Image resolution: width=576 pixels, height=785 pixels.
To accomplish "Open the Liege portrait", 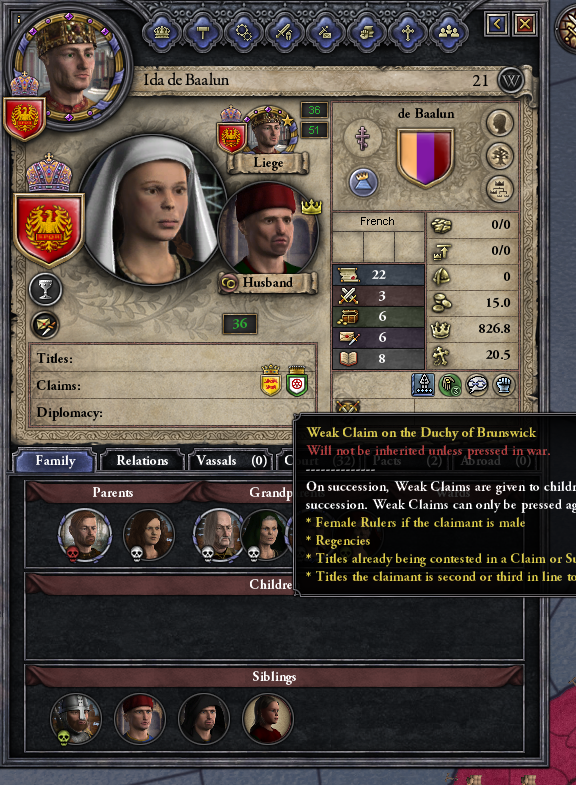I will (x=268, y=130).
